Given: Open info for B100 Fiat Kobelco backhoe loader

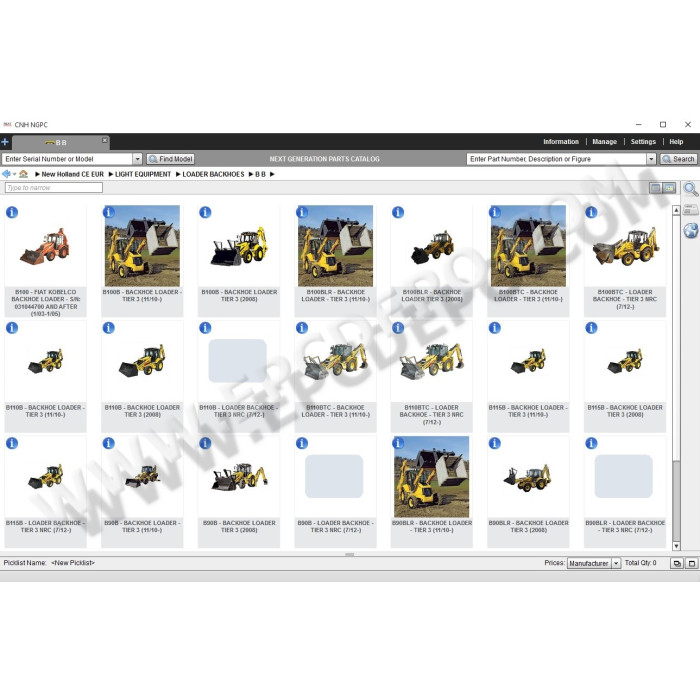Looking at the screenshot, I should coord(12,212).
